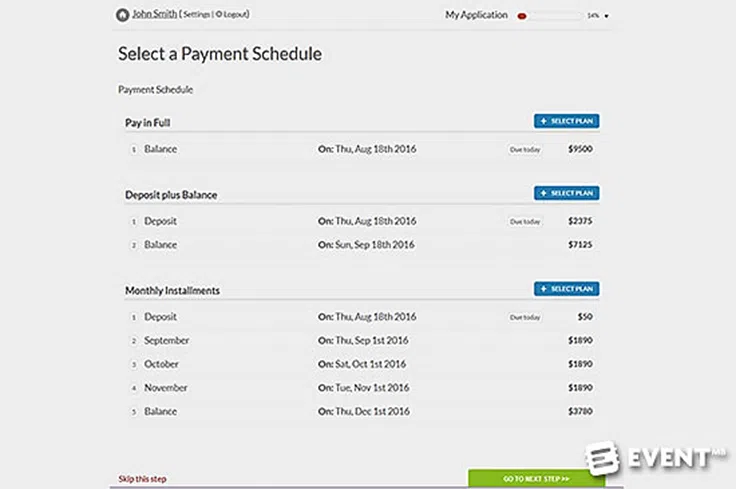Open the John Smith profile link
The height and width of the screenshot is (489, 736).
(153, 15)
